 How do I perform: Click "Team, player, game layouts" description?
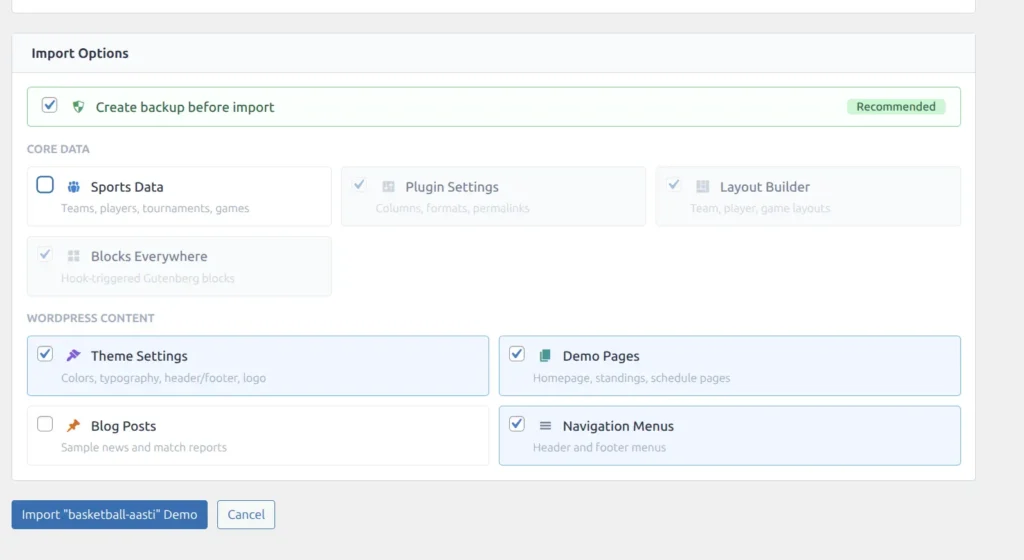pyautogui.click(x=760, y=208)
